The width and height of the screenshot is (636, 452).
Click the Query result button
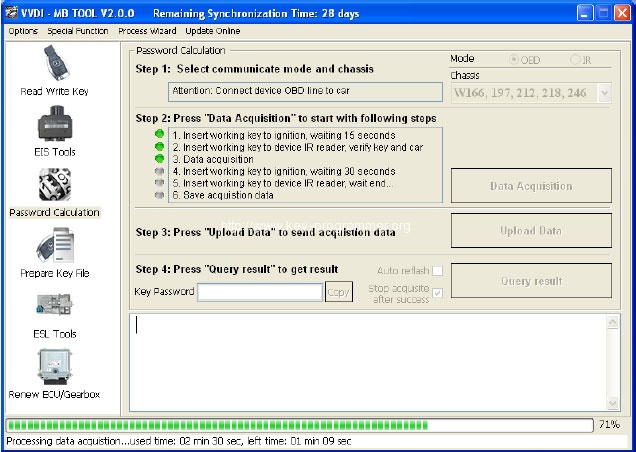click(x=531, y=281)
